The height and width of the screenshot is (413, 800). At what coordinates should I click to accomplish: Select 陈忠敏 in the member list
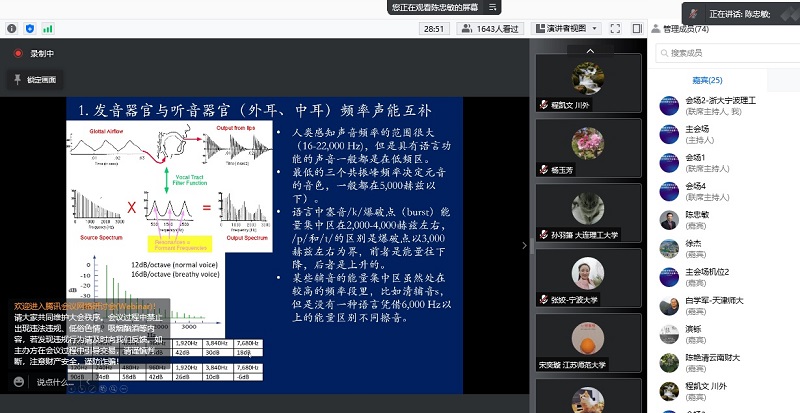(x=700, y=215)
